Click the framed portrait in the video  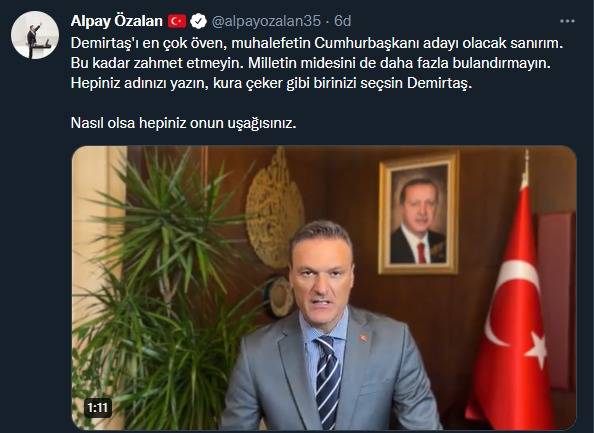[x=419, y=213]
